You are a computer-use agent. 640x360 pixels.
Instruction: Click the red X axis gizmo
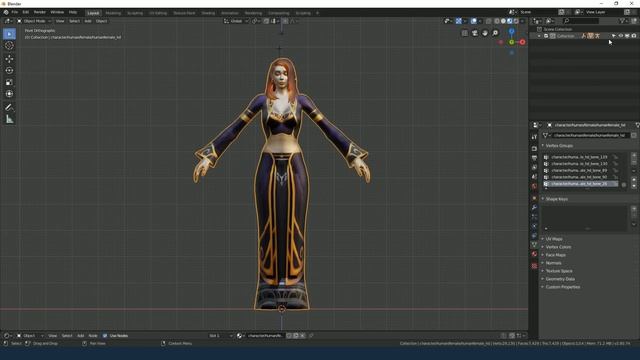click(x=522, y=42)
